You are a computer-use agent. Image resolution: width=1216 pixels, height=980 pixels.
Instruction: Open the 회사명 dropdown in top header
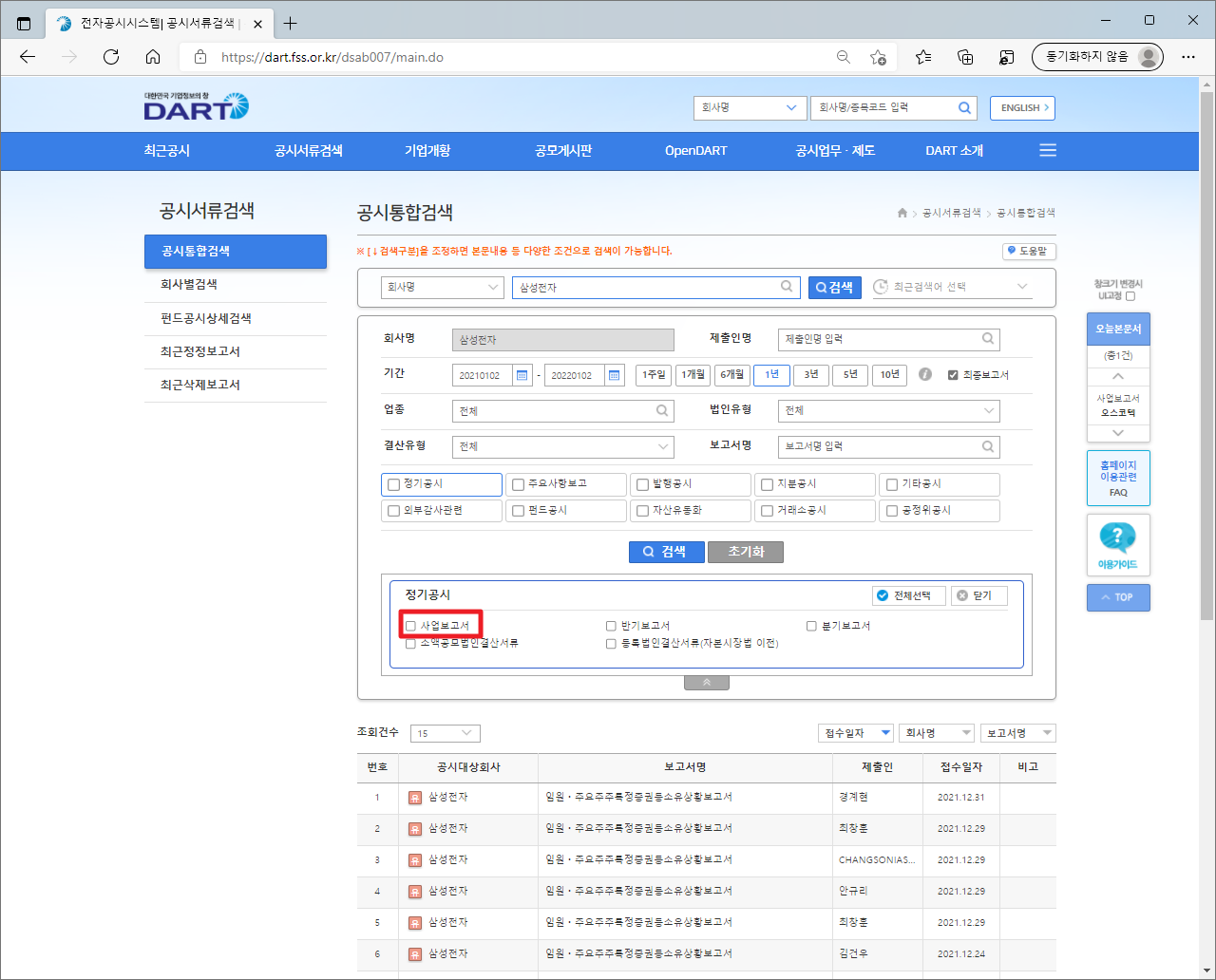[750, 108]
